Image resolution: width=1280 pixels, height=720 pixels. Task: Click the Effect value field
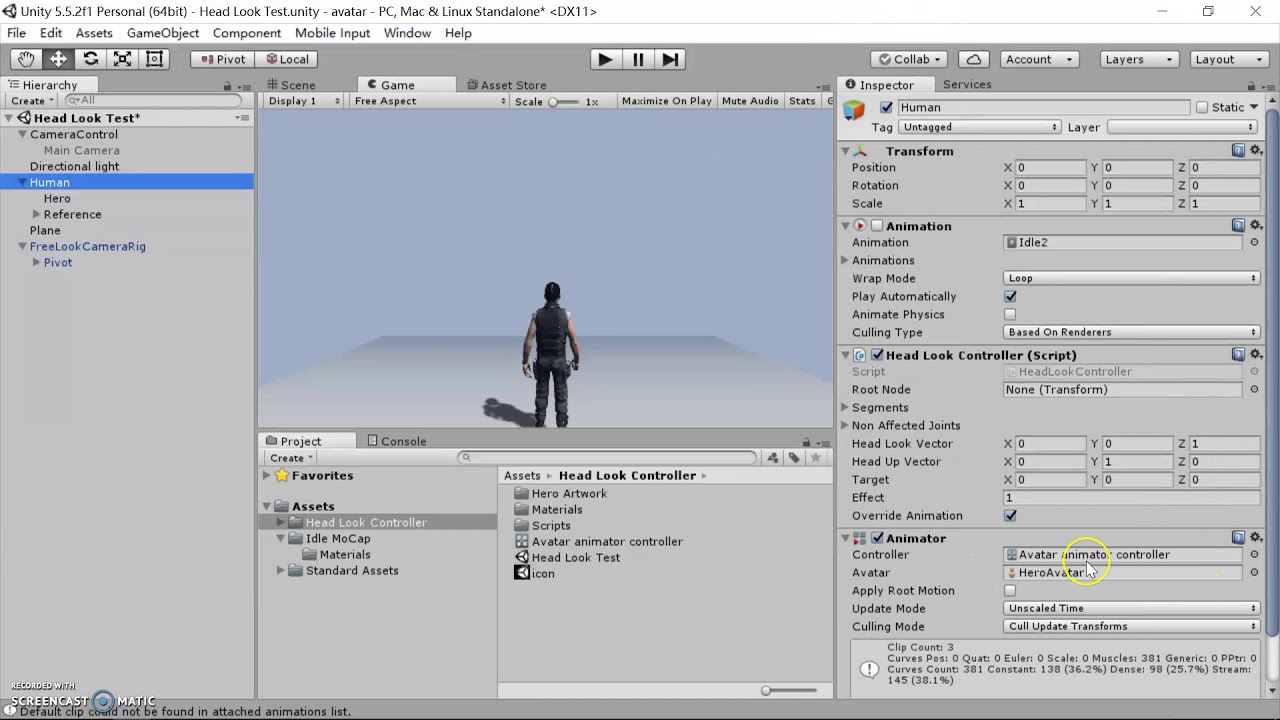(x=1131, y=497)
